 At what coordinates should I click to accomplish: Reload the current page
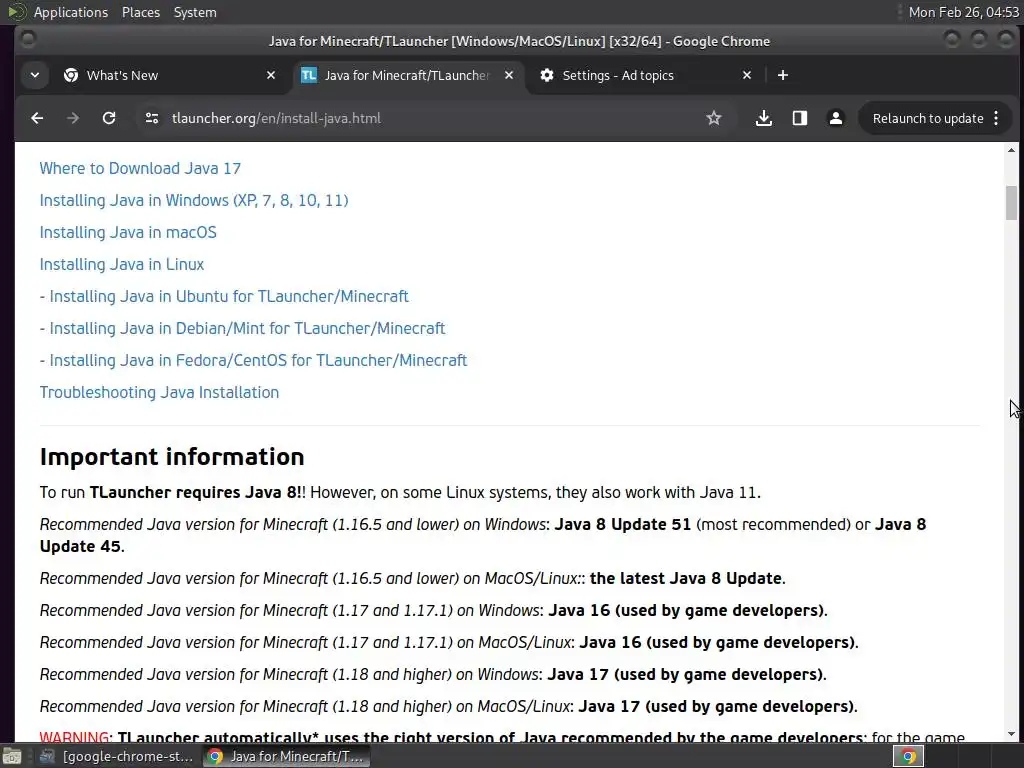coord(109,118)
